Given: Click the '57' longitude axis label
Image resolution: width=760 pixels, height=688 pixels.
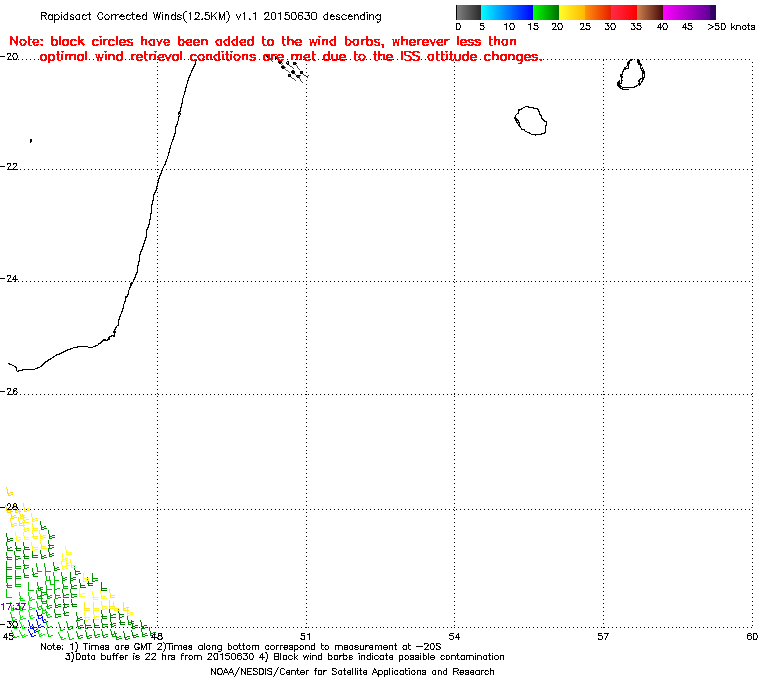Looking at the screenshot, I should [x=603, y=636].
